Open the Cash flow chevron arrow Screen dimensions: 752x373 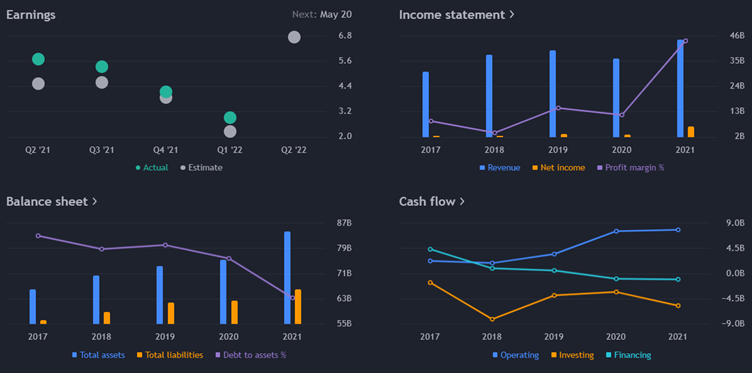462,201
